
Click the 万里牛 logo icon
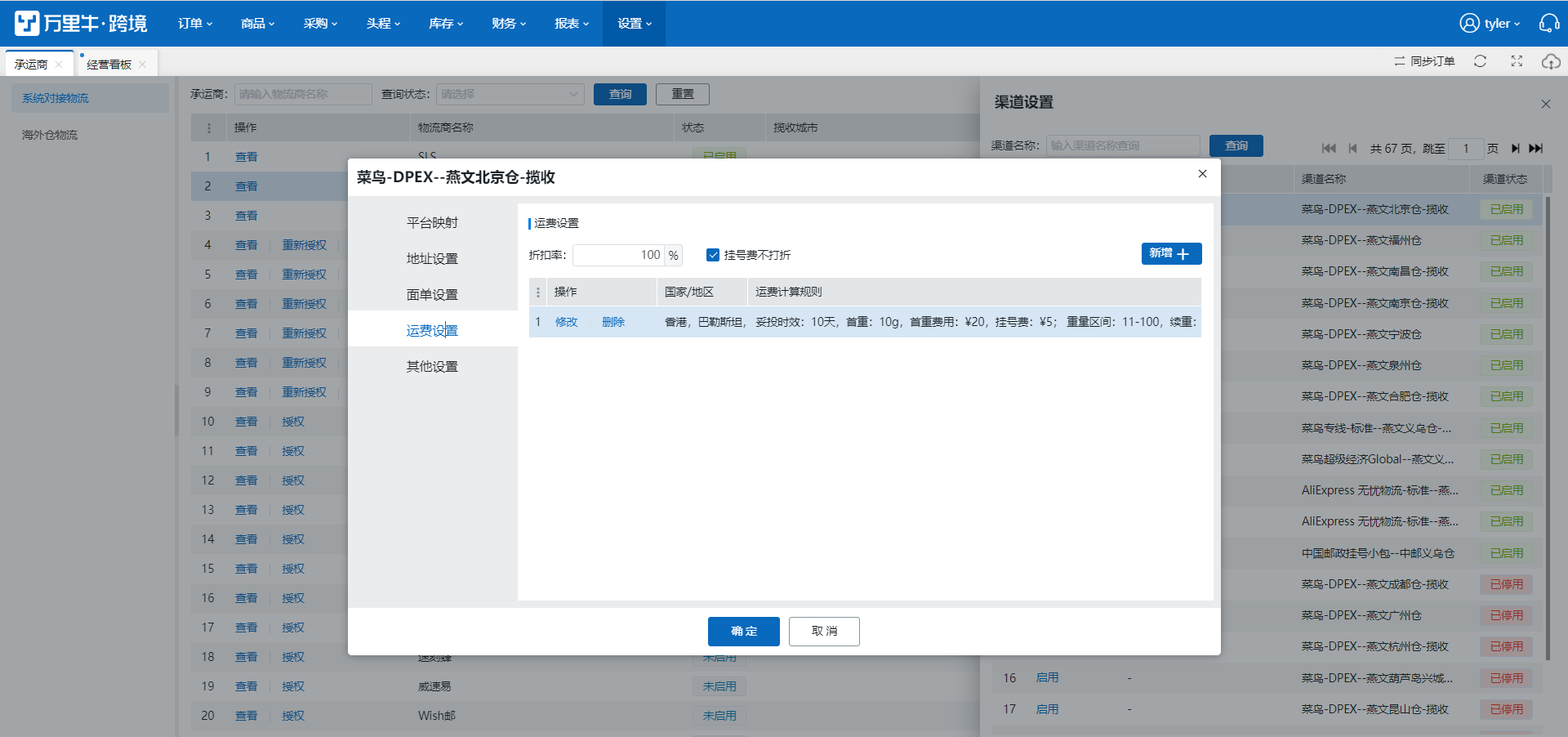27,23
